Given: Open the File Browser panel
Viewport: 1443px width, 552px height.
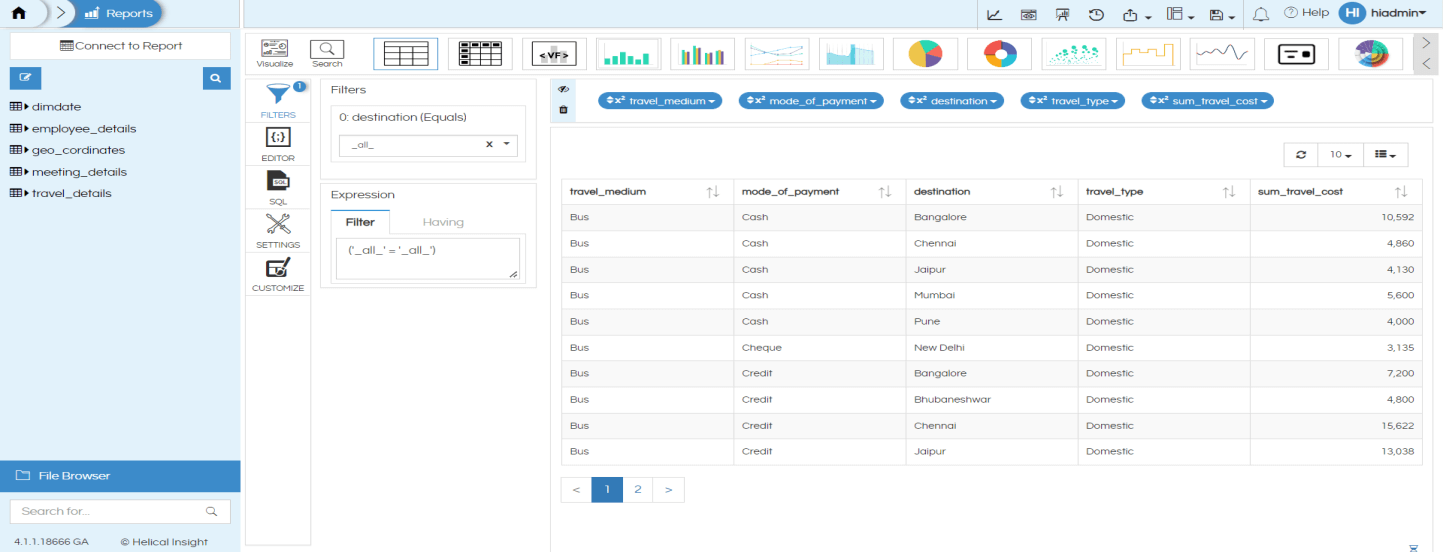Looking at the screenshot, I should [120, 476].
